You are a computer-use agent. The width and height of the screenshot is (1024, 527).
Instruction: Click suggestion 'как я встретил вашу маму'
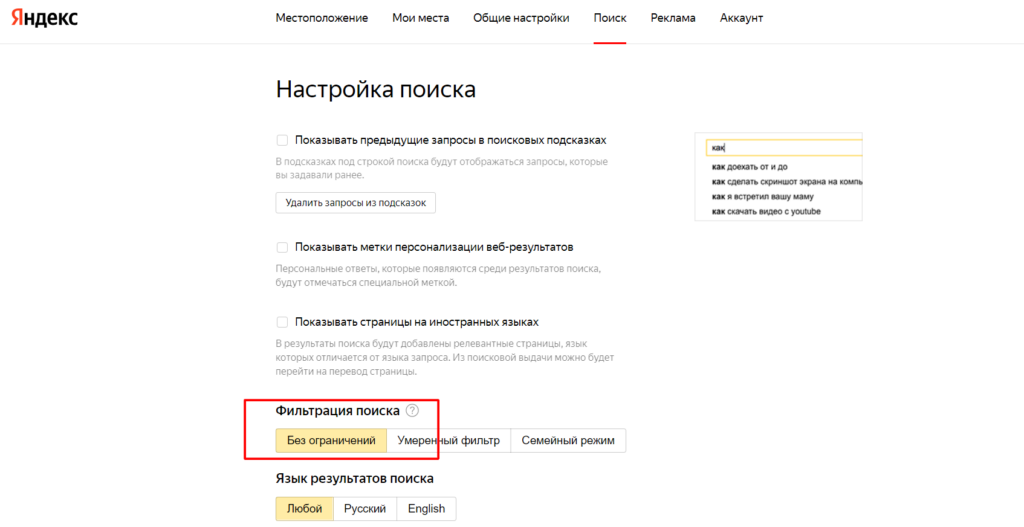tap(763, 197)
